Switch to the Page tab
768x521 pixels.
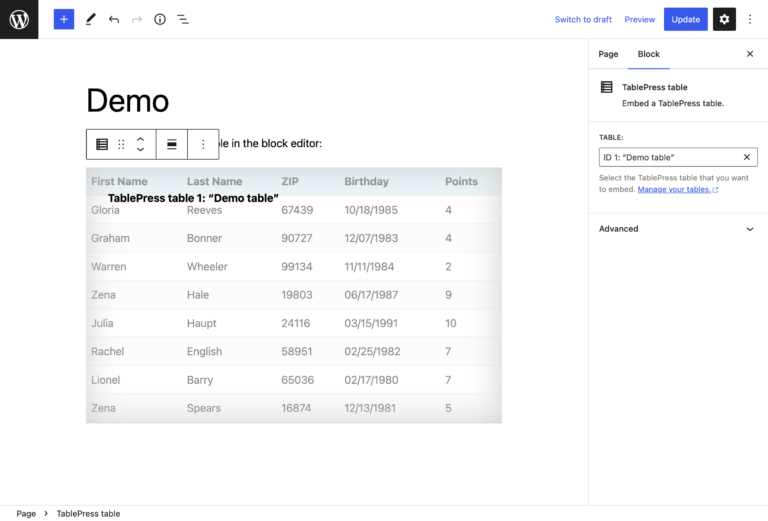[608, 54]
